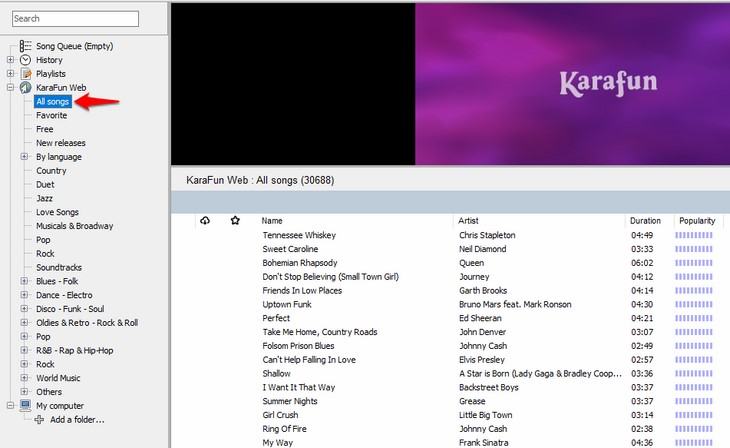Select the song Shallow
The image size is (730, 448).
tap(277, 373)
